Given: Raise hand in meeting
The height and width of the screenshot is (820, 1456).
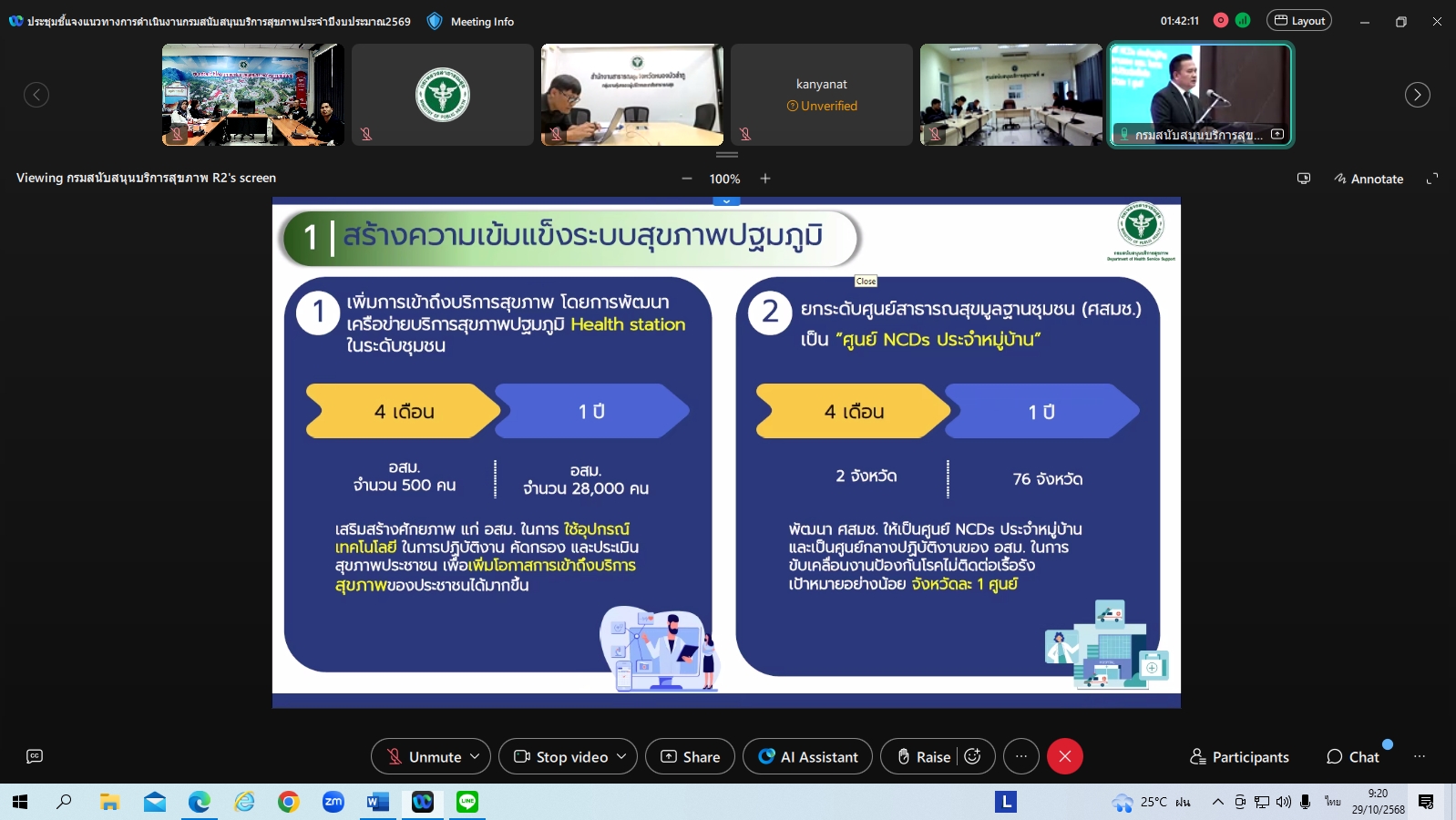Looking at the screenshot, I should click(923, 756).
